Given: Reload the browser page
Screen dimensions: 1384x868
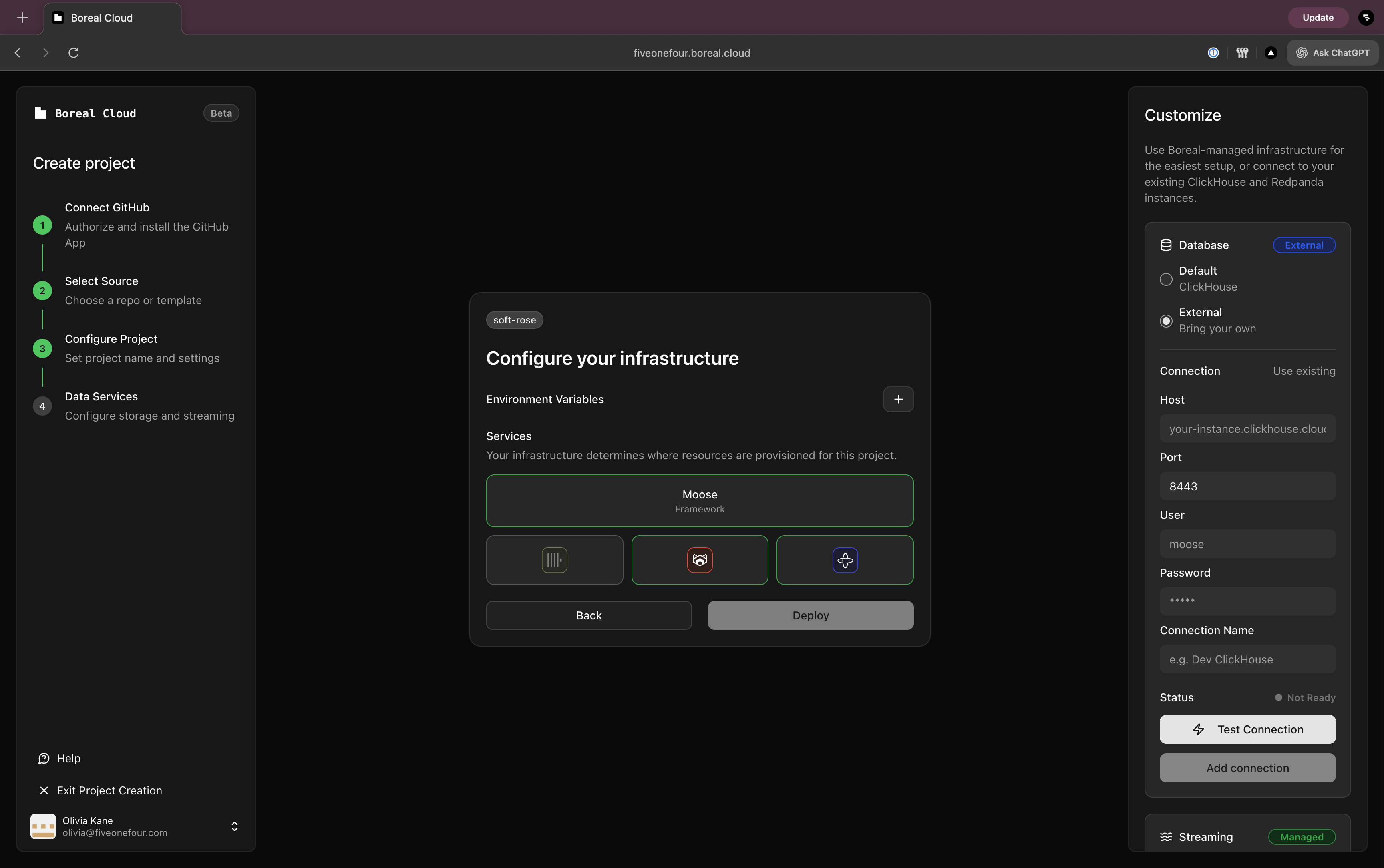Looking at the screenshot, I should point(73,53).
